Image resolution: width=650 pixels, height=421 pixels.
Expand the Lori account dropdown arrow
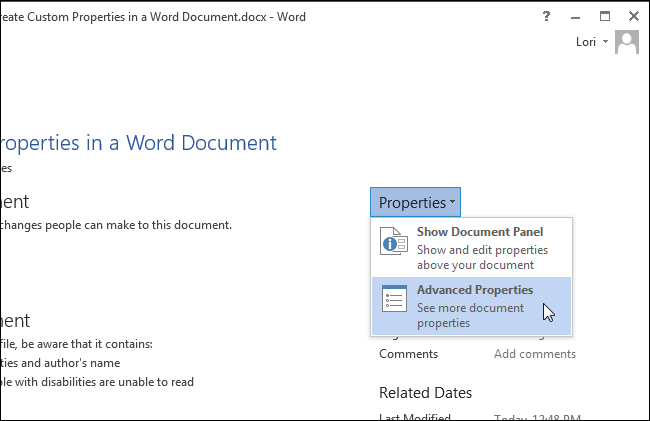605,41
